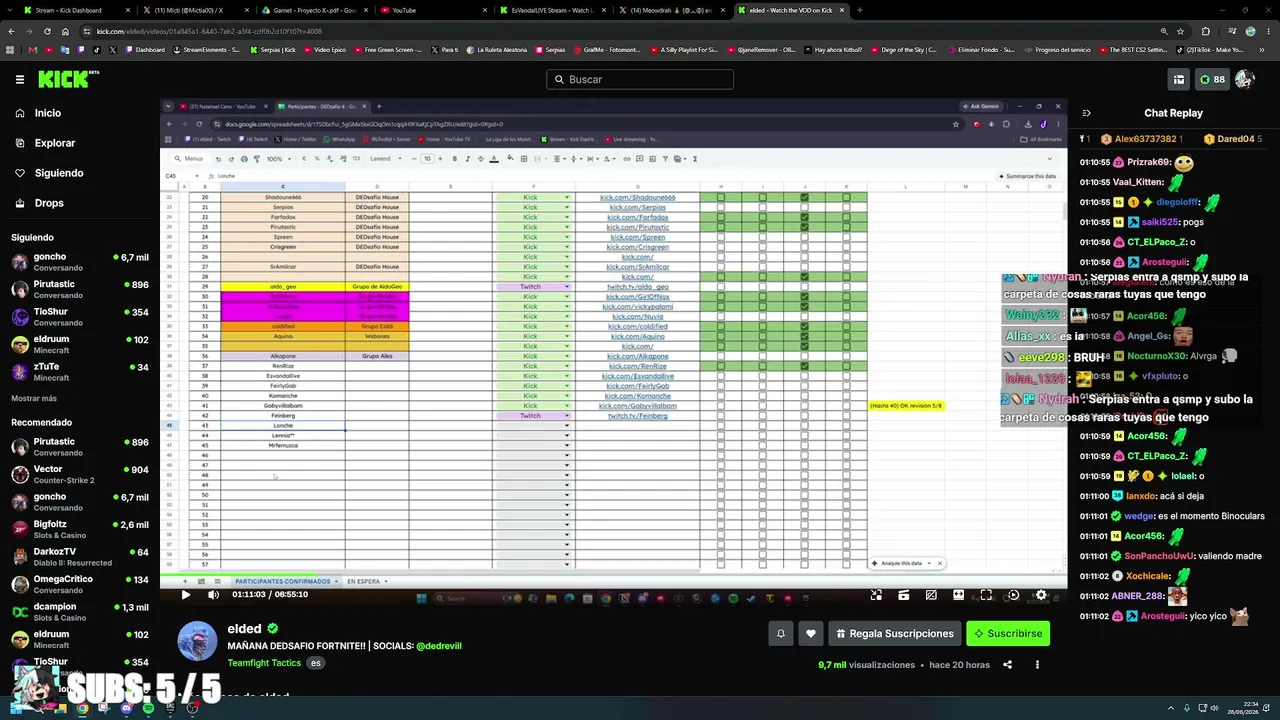This screenshot has height=720, width=1280.
Task: Click the browser back arrow
Action: 11,31
